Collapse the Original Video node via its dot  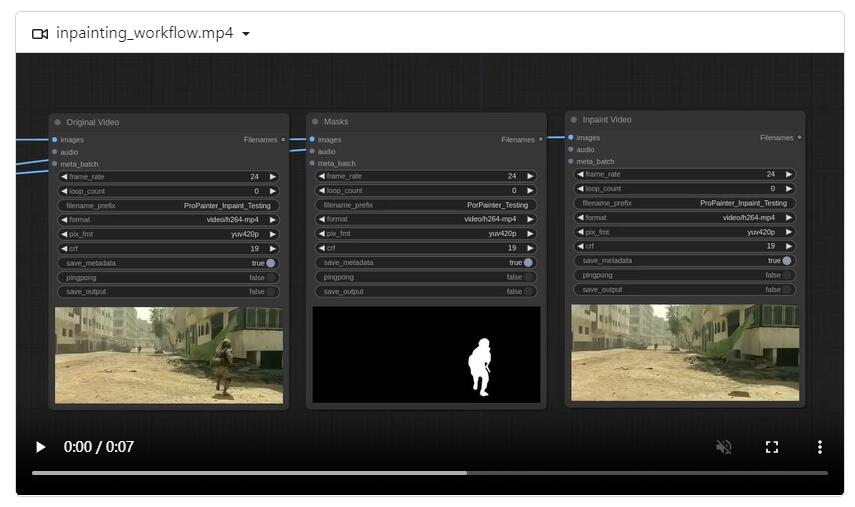[58, 122]
